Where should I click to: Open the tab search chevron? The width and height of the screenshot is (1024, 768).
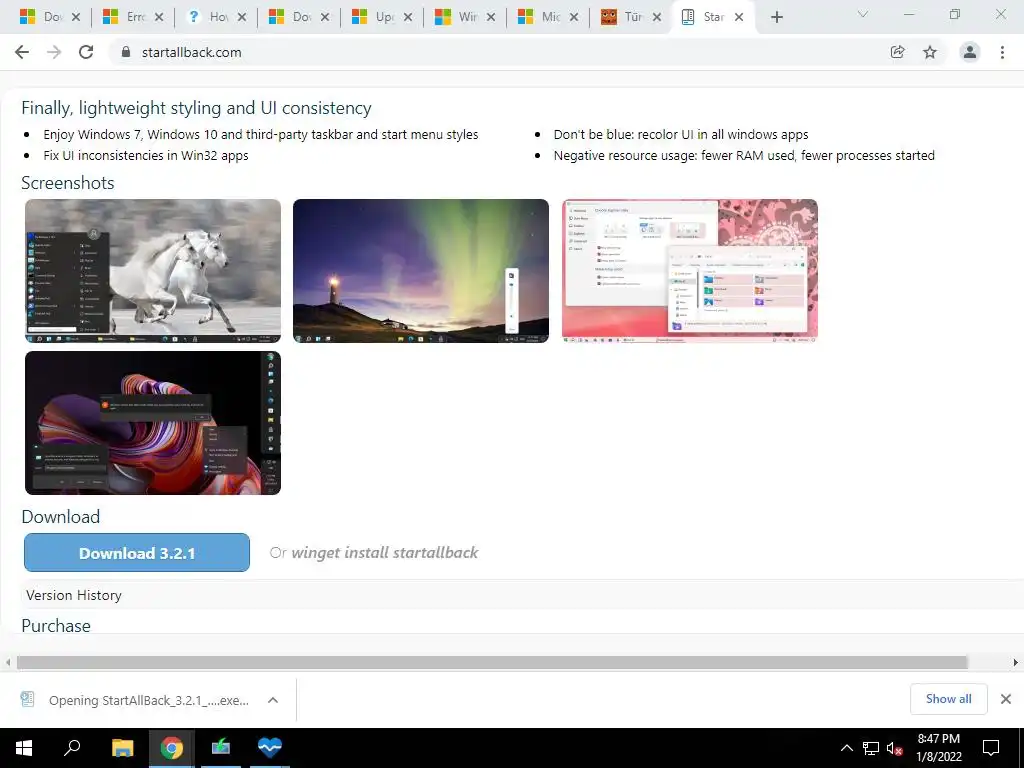(863, 14)
